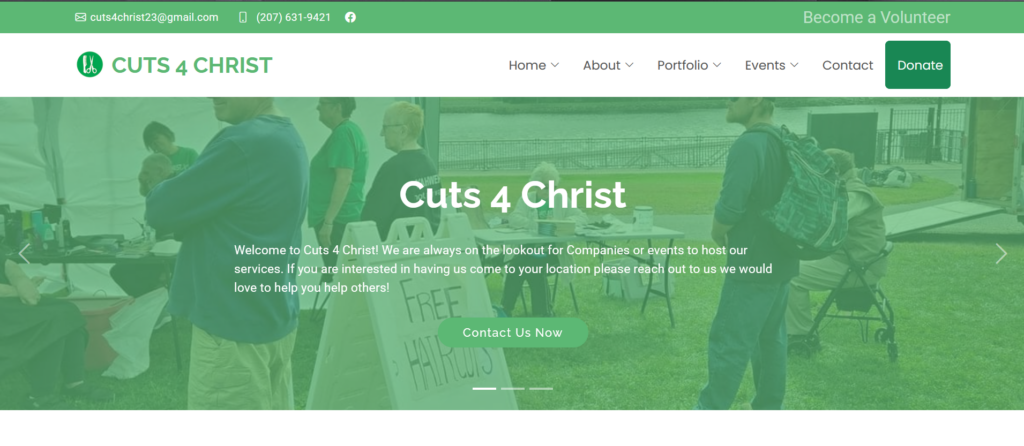
Task: Click the mobile phone icon
Action: point(243,18)
